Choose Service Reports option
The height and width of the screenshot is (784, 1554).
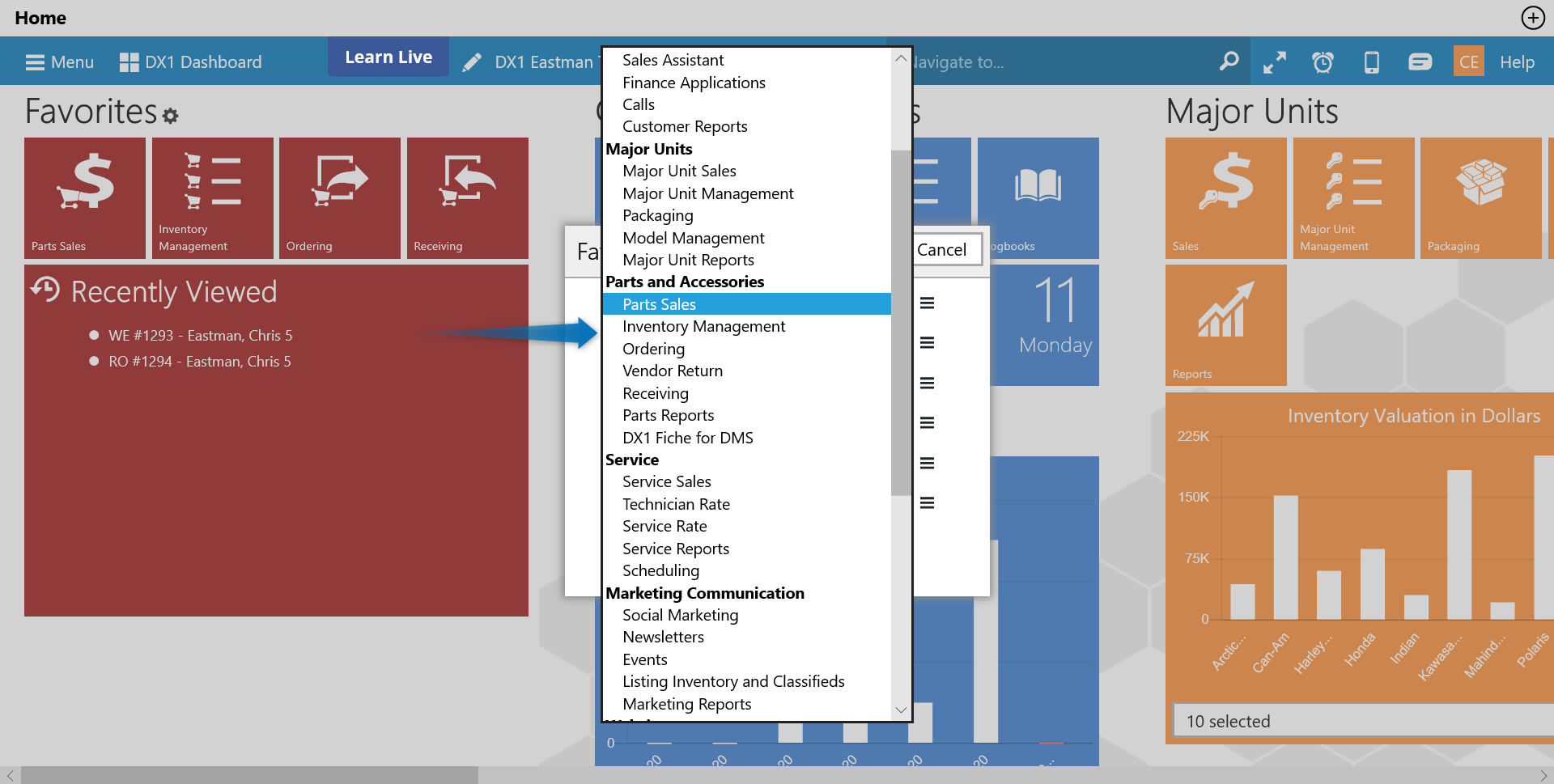pos(747,549)
